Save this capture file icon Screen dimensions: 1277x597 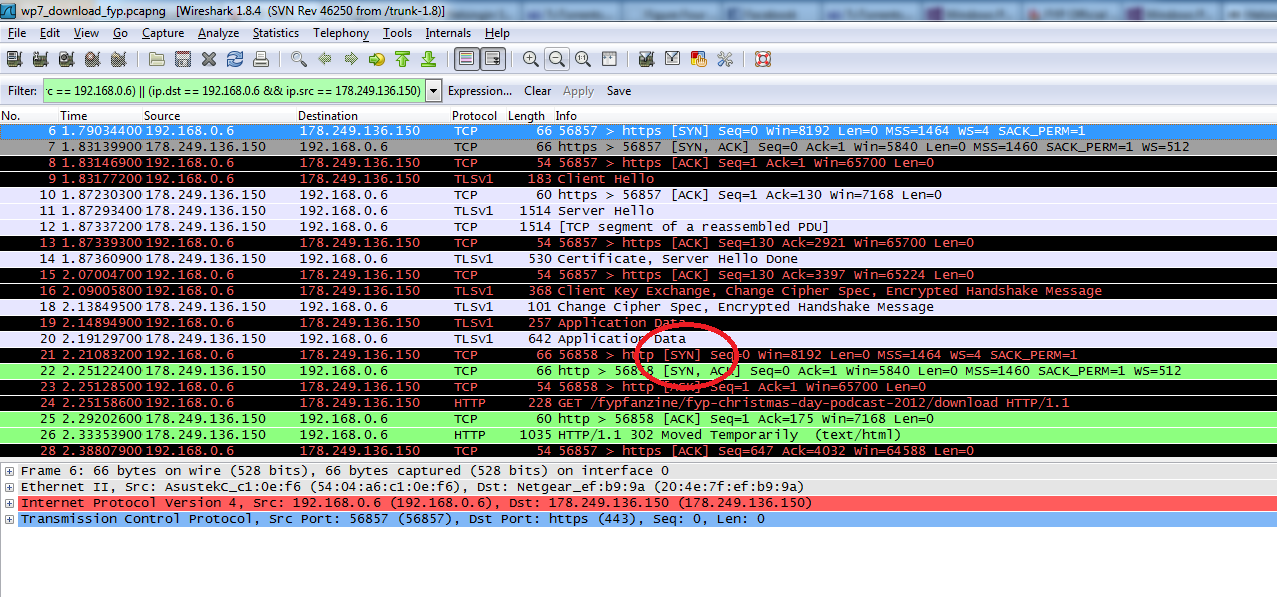click(x=183, y=59)
